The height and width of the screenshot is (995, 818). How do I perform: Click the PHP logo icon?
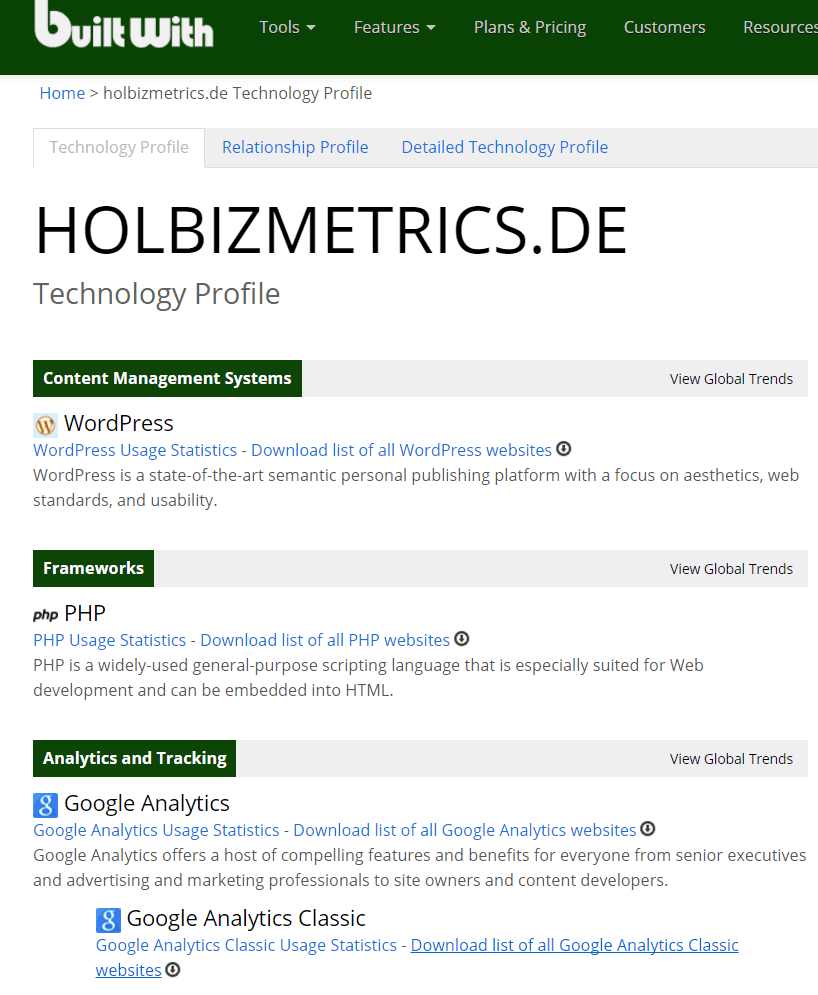(x=45, y=615)
